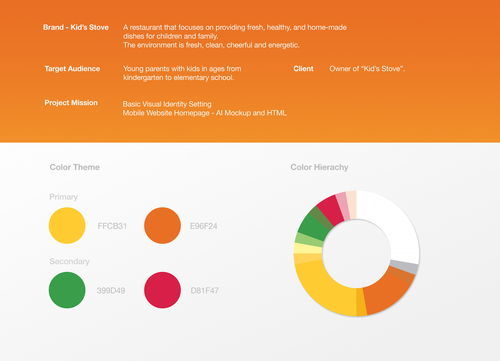Click the pink segment of the donut chart

(x=343, y=206)
